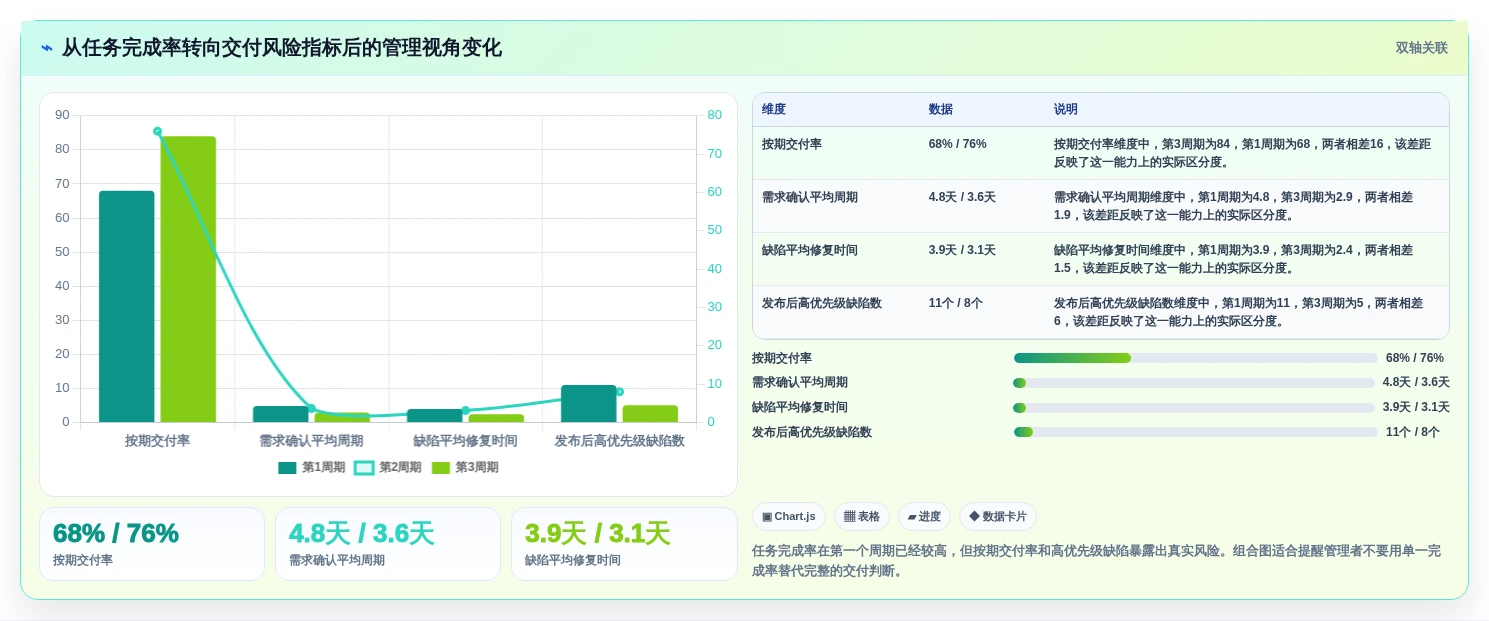
Task: Click the 发布后高优先级缺陷数 progress bar
Action: pos(1196,432)
